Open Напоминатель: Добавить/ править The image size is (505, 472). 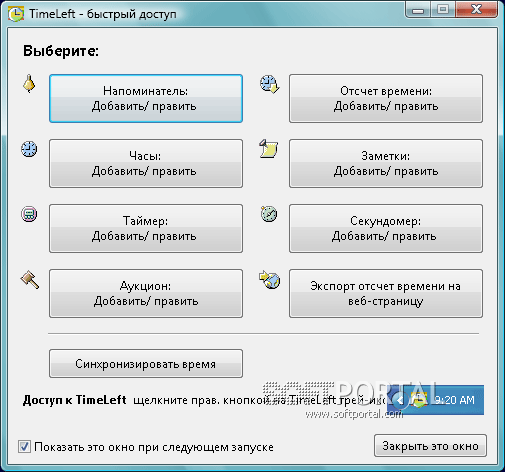146,99
